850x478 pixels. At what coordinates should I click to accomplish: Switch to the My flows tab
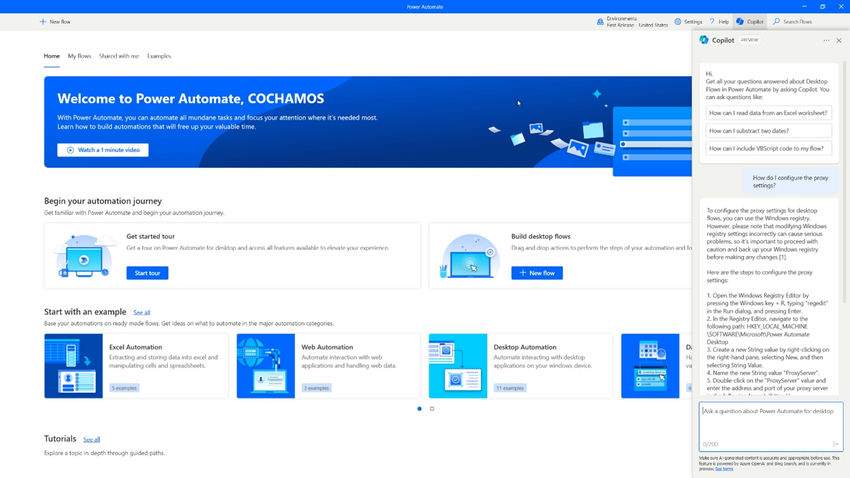point(79,56)
